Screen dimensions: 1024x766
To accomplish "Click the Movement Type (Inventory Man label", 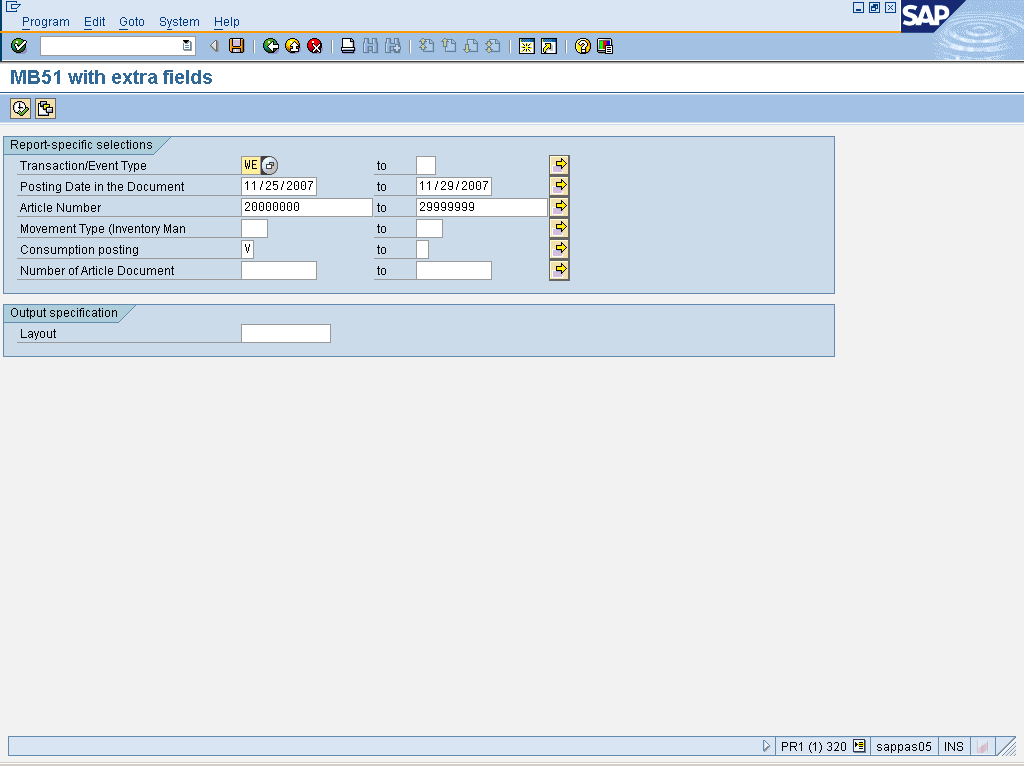I will coord(103,229).
